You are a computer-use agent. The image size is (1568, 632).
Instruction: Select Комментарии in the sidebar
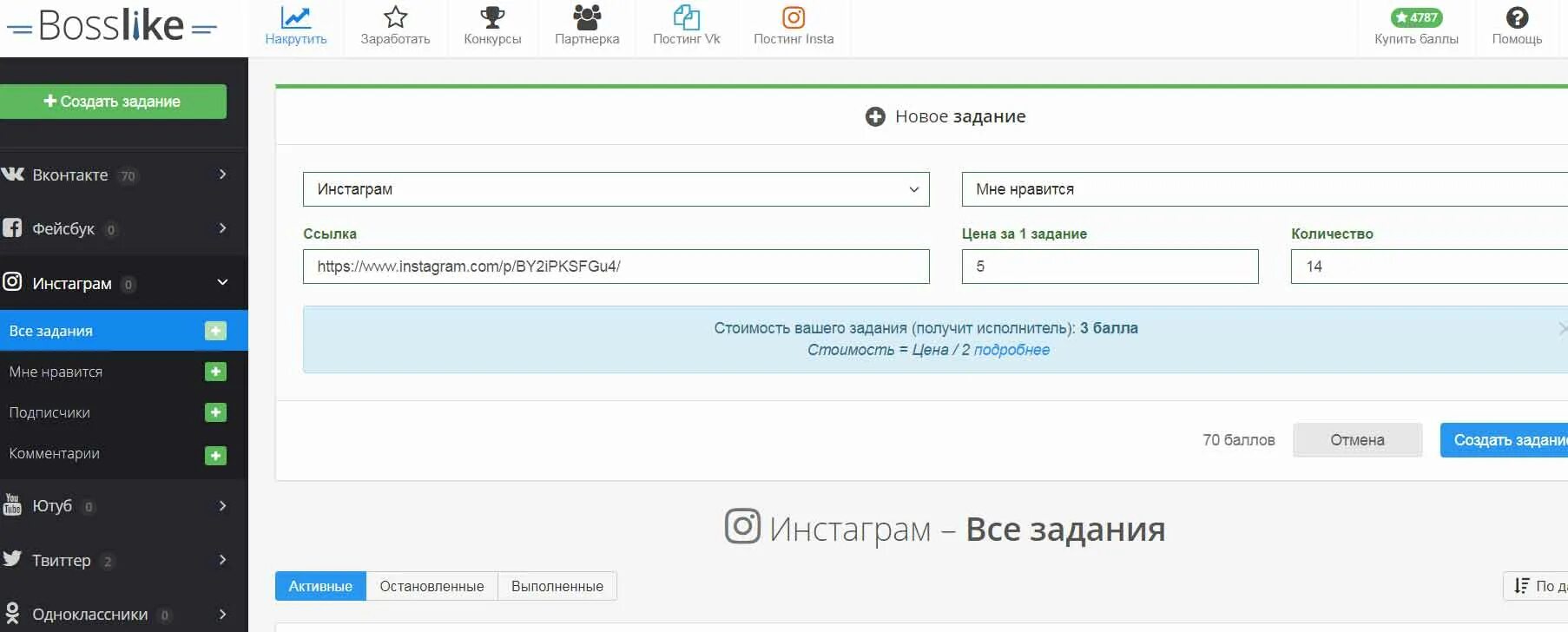[54, 453]
